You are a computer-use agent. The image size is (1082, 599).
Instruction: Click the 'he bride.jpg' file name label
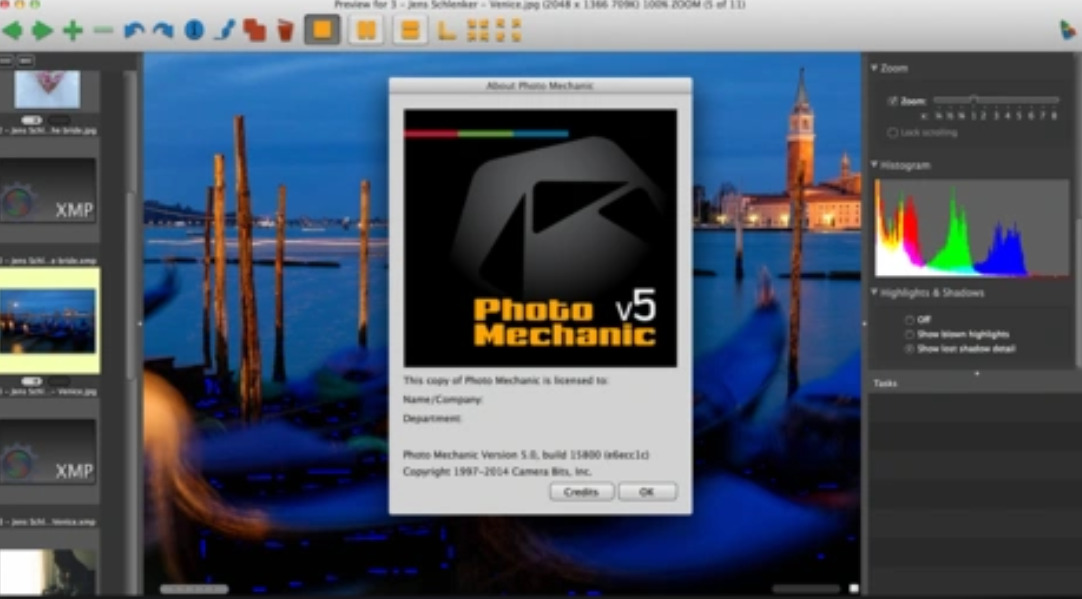coord(48,130)
